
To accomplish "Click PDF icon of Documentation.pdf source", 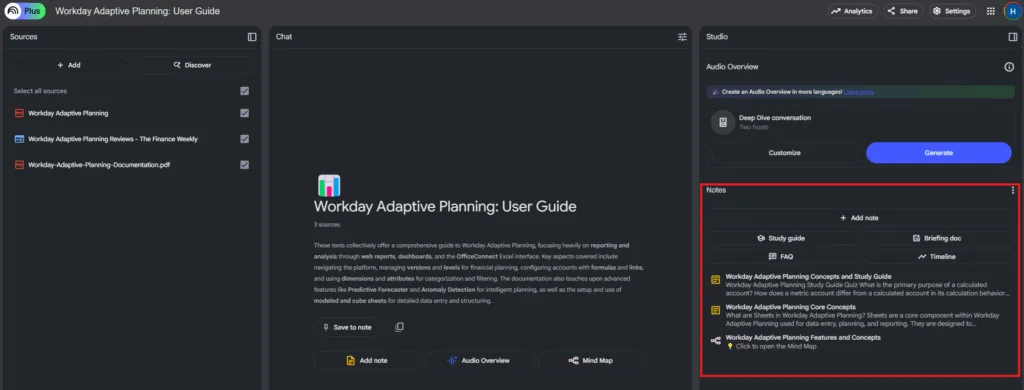I will click(19, 165).
